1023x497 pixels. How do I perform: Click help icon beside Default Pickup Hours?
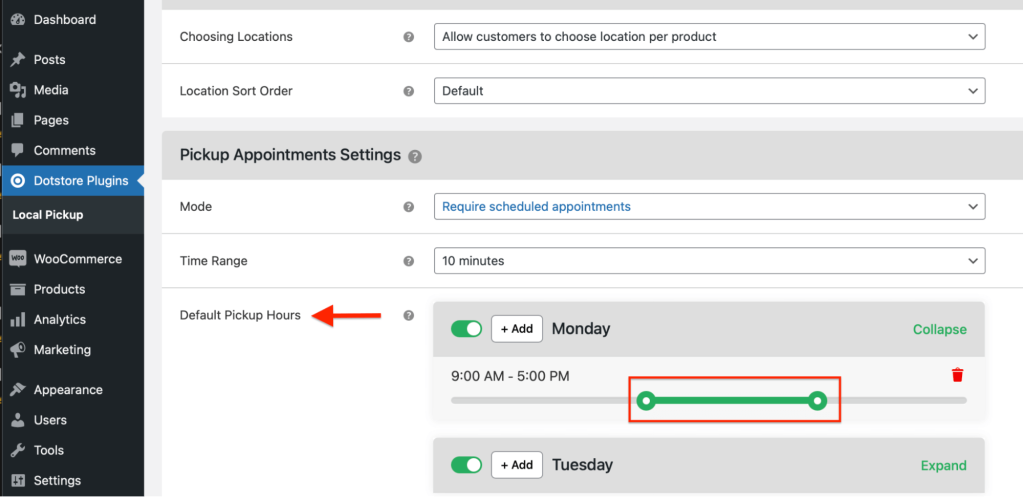(408, 315)
